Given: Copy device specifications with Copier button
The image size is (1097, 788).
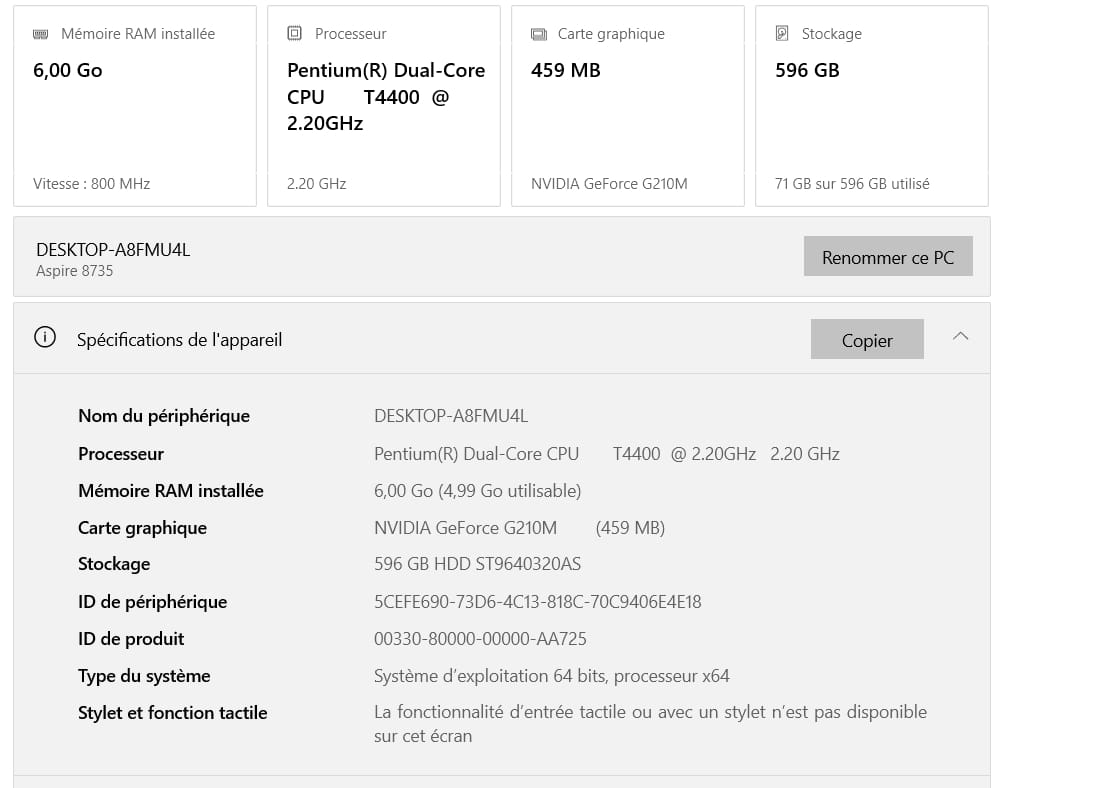Looking at the screenshot, I should coord(867,339).
